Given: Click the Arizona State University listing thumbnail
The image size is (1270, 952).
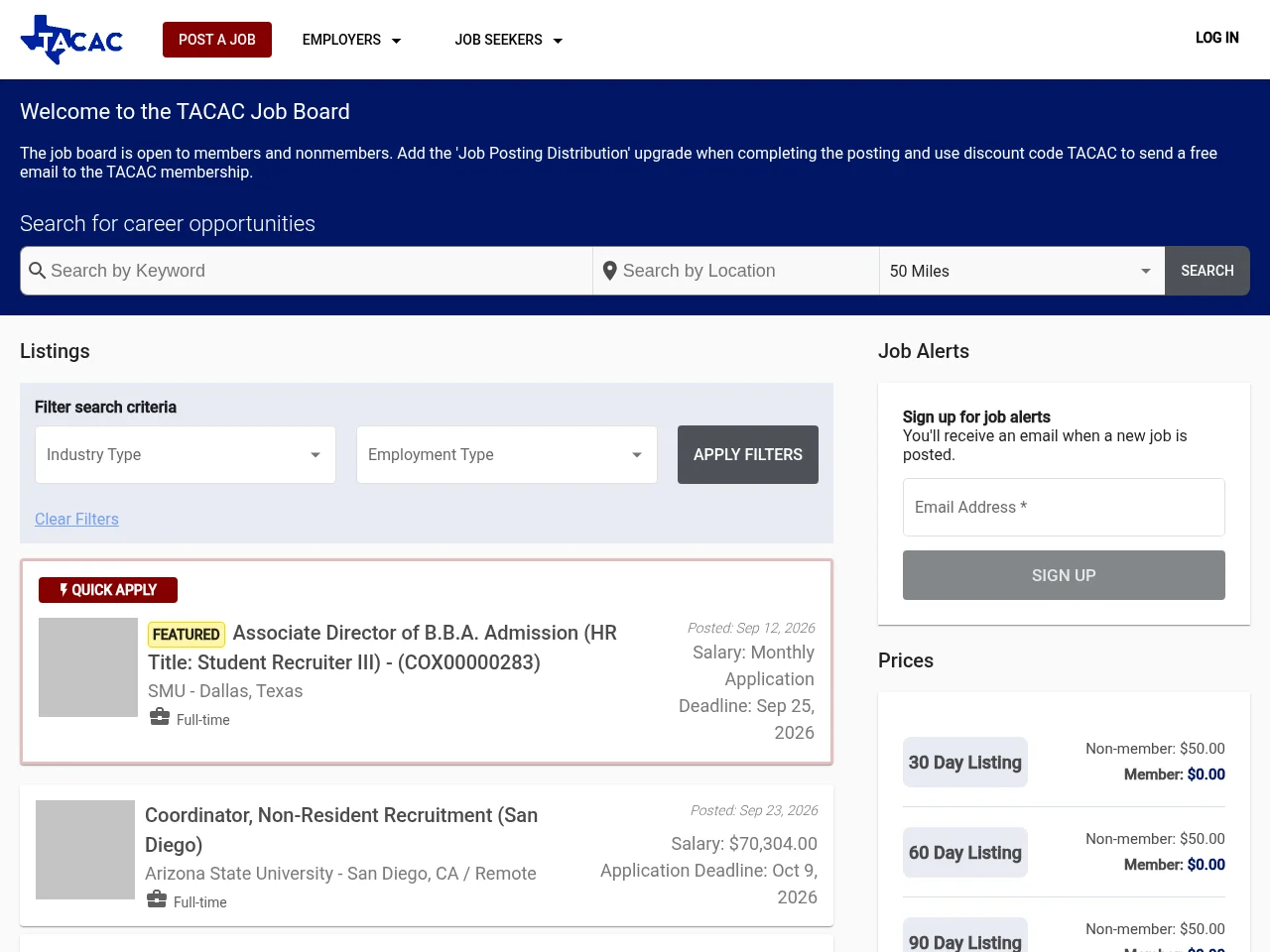Looking at the screenshot, I should pos(85,850).
